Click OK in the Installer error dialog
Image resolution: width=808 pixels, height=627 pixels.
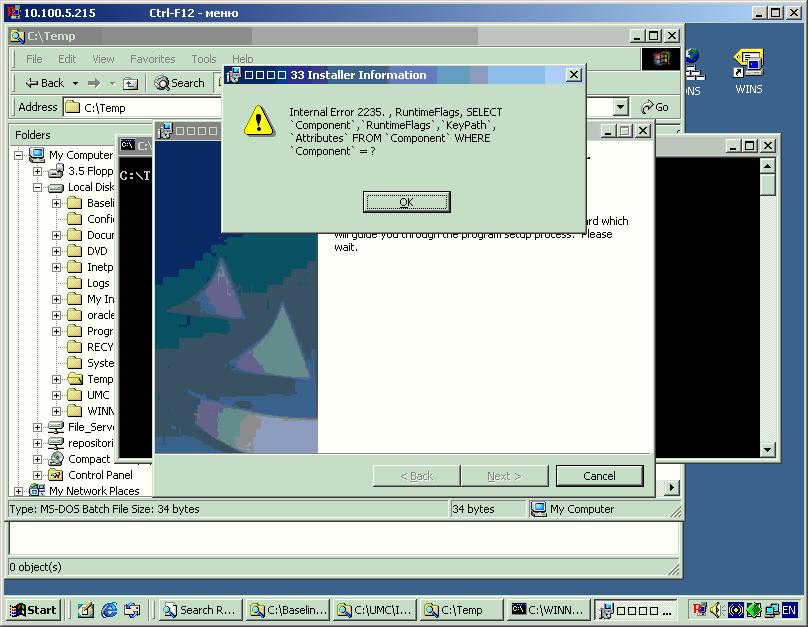tap(406, 202)
